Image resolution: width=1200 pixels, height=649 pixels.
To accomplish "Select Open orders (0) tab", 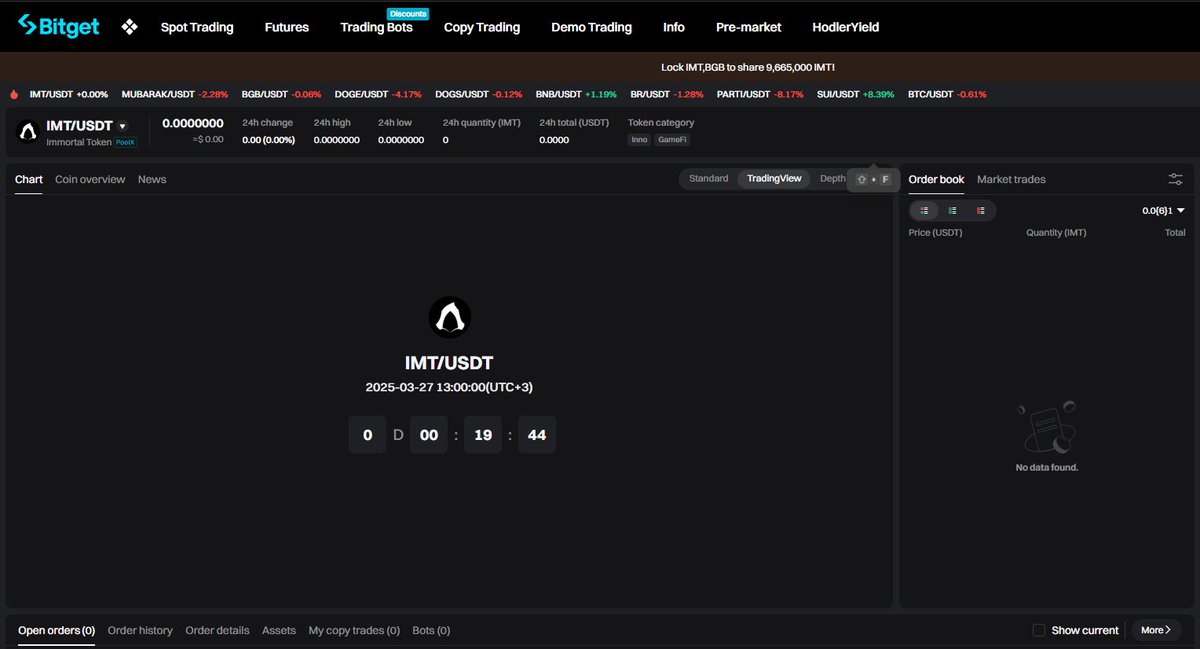I will click(56, 630).
